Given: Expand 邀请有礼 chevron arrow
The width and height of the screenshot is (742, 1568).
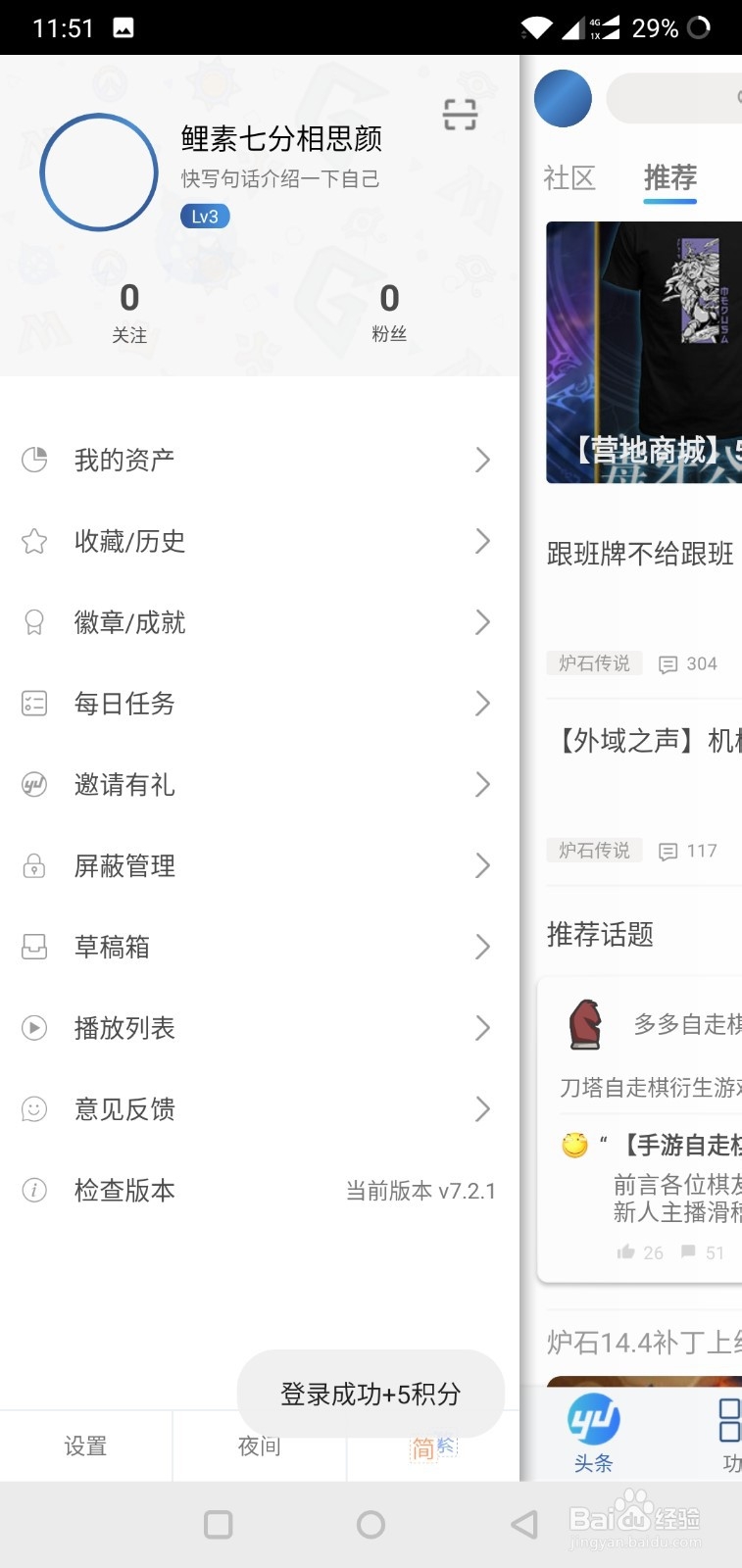Looking at the screenshot, I should point(482,784).
